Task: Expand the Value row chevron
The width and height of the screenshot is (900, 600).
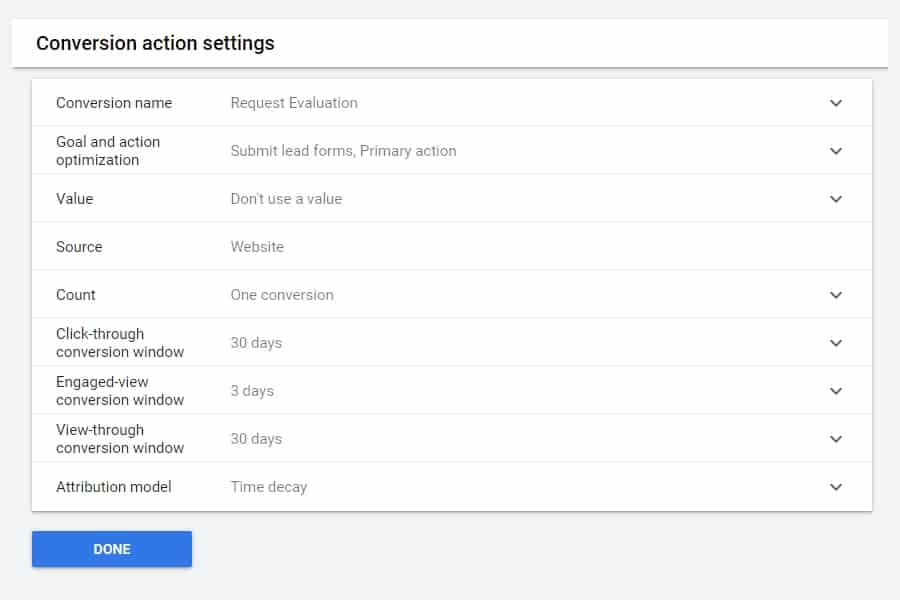Action: (x=836, y=199)
